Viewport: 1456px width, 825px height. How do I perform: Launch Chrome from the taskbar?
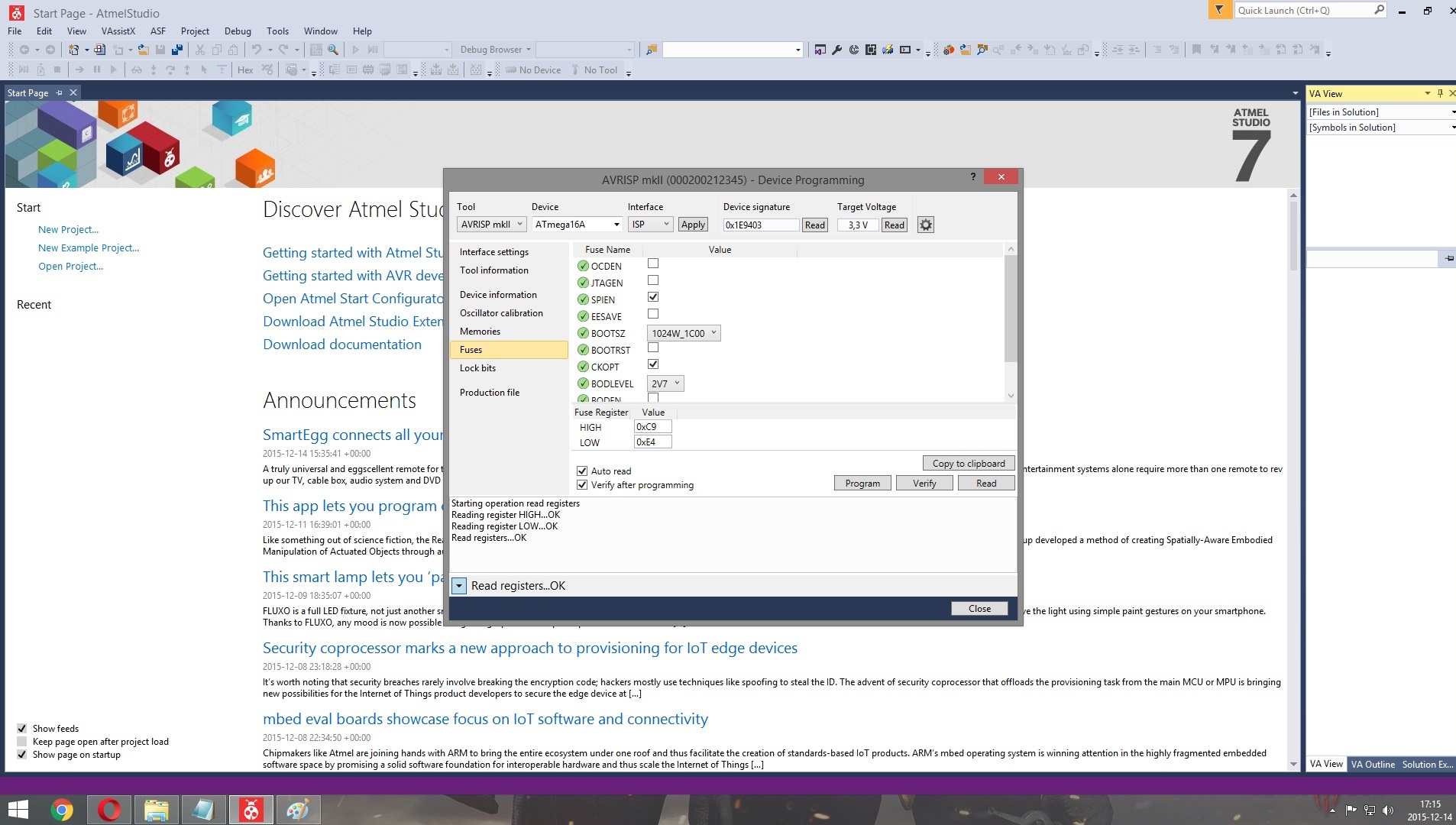pyautogui.click(x=62, y=810)
